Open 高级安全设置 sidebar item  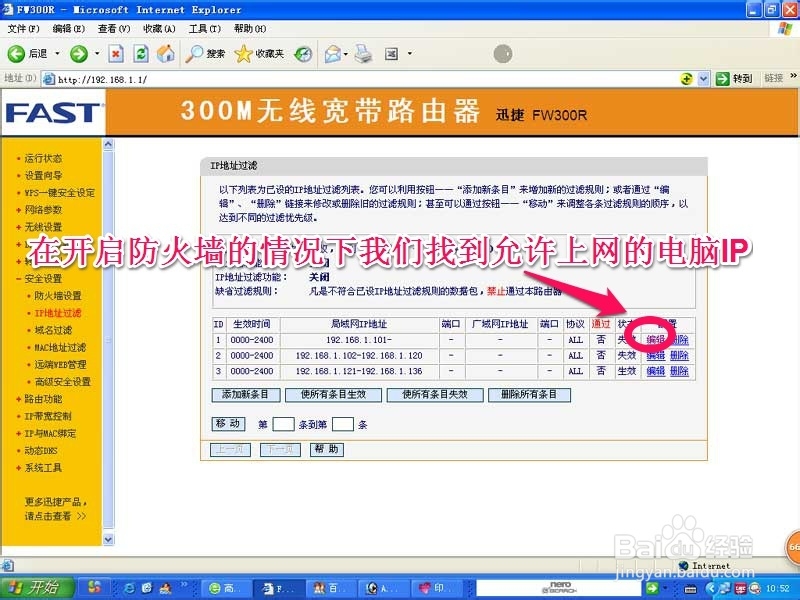pyautogui.click(x=62, y=382)
